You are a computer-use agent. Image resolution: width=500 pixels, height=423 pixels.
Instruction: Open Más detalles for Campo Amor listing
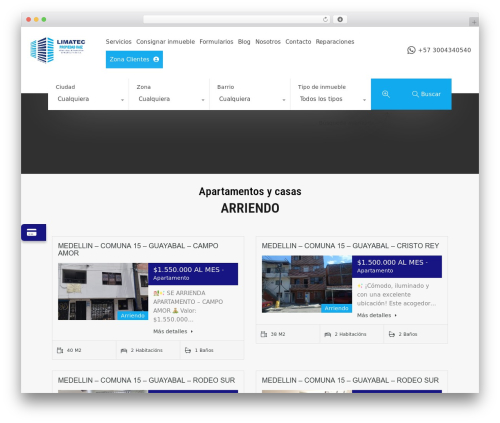tap(173, 331)
